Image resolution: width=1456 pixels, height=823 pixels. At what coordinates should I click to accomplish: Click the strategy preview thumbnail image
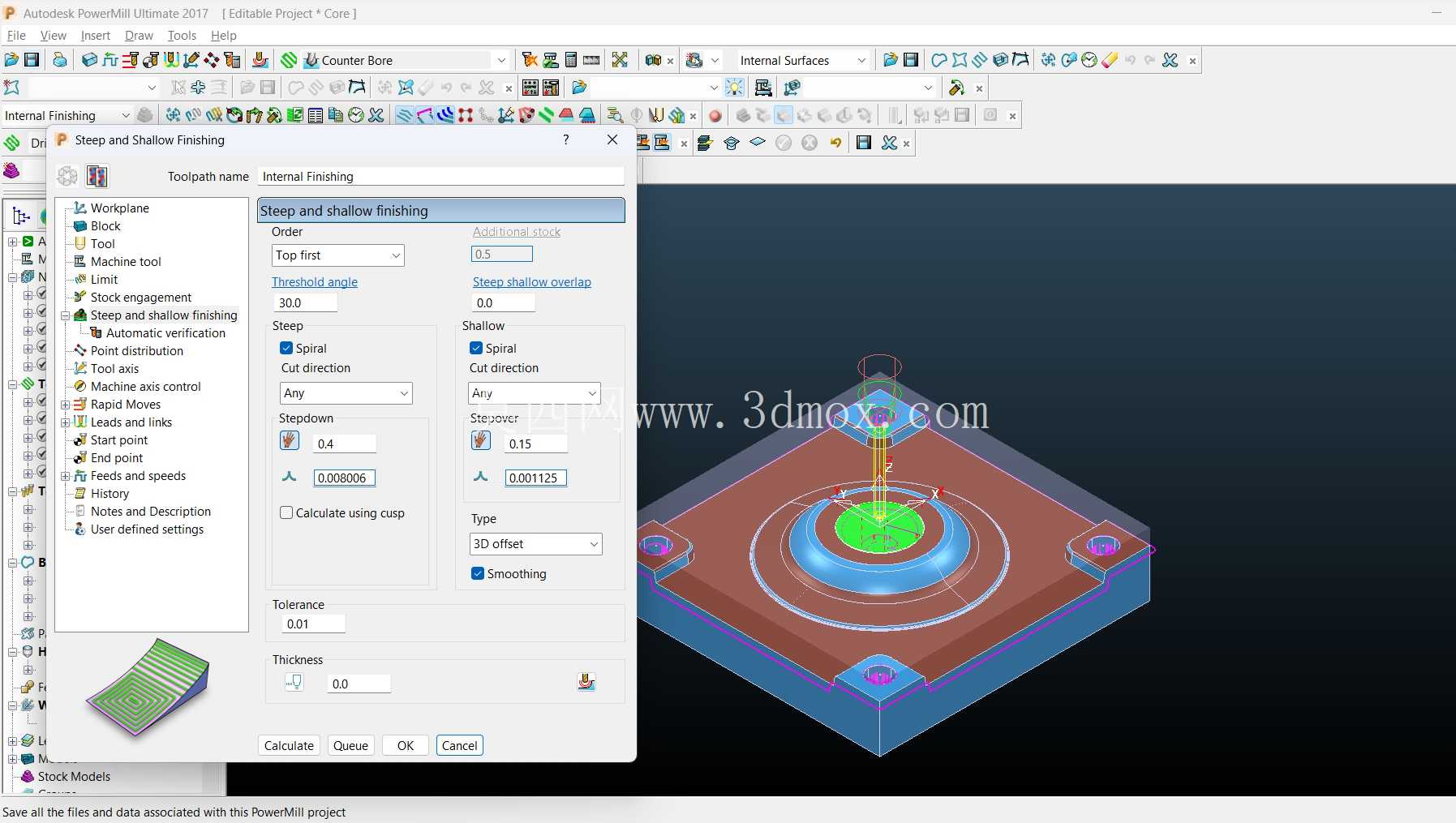(148, 687)
